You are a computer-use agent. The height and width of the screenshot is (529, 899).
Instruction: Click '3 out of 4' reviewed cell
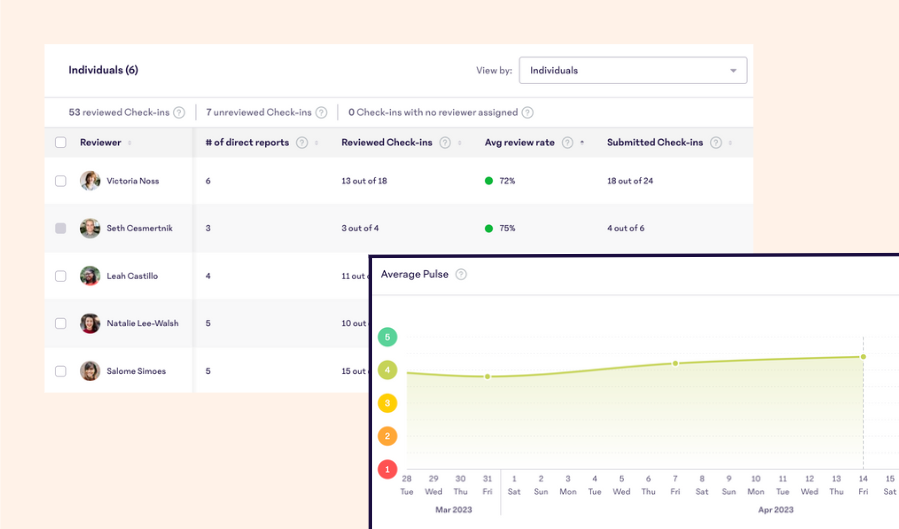point(360,228)
